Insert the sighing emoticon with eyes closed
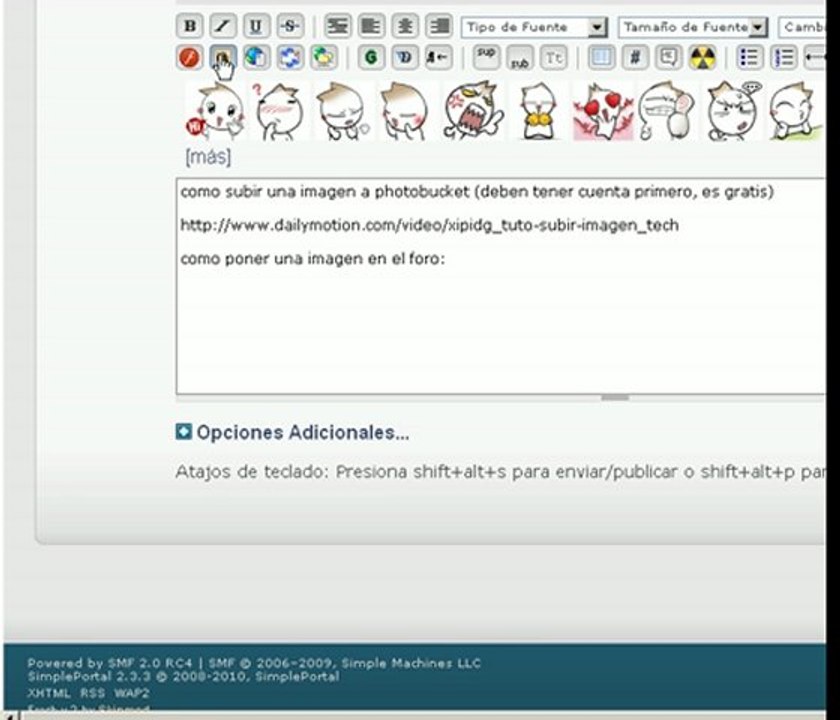840x720 pixels. (343, 111)
